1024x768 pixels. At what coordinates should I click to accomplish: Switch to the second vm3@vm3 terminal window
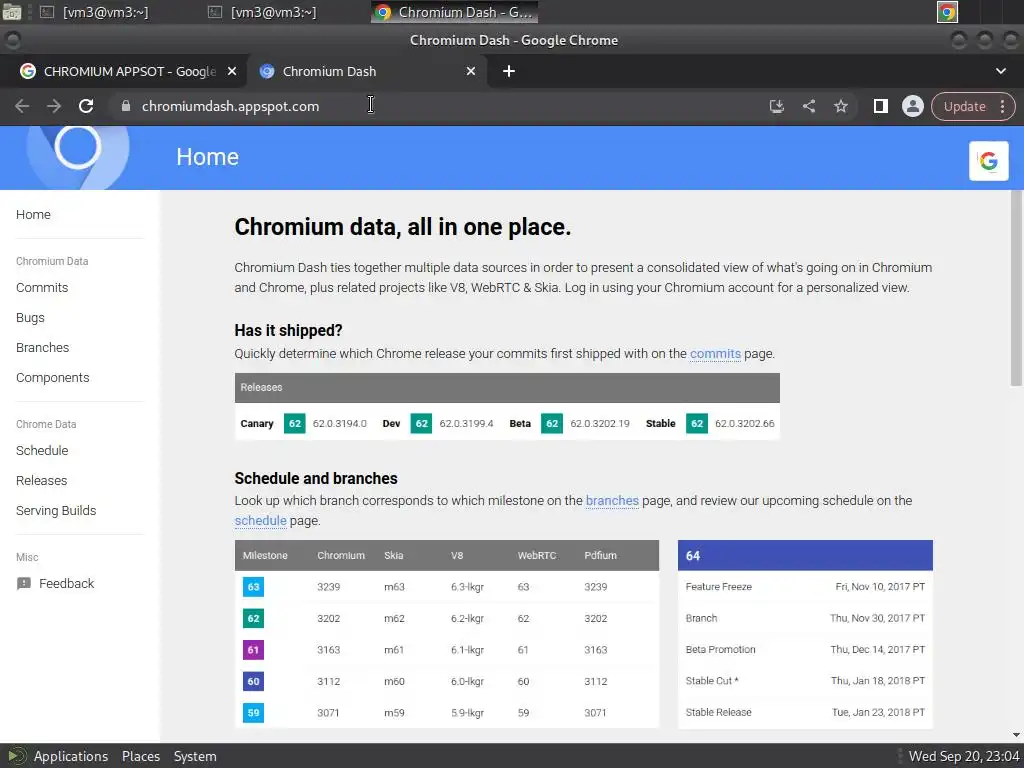(x=263, y=12)
